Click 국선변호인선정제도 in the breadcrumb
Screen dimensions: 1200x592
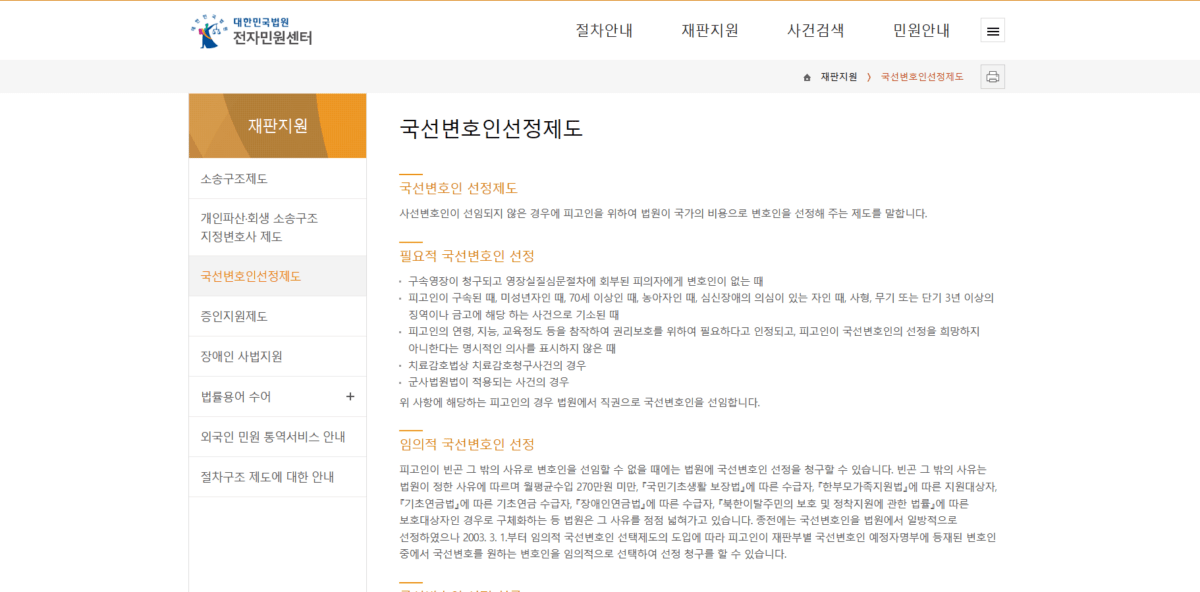pyautogui.click(x=920, y=76)
